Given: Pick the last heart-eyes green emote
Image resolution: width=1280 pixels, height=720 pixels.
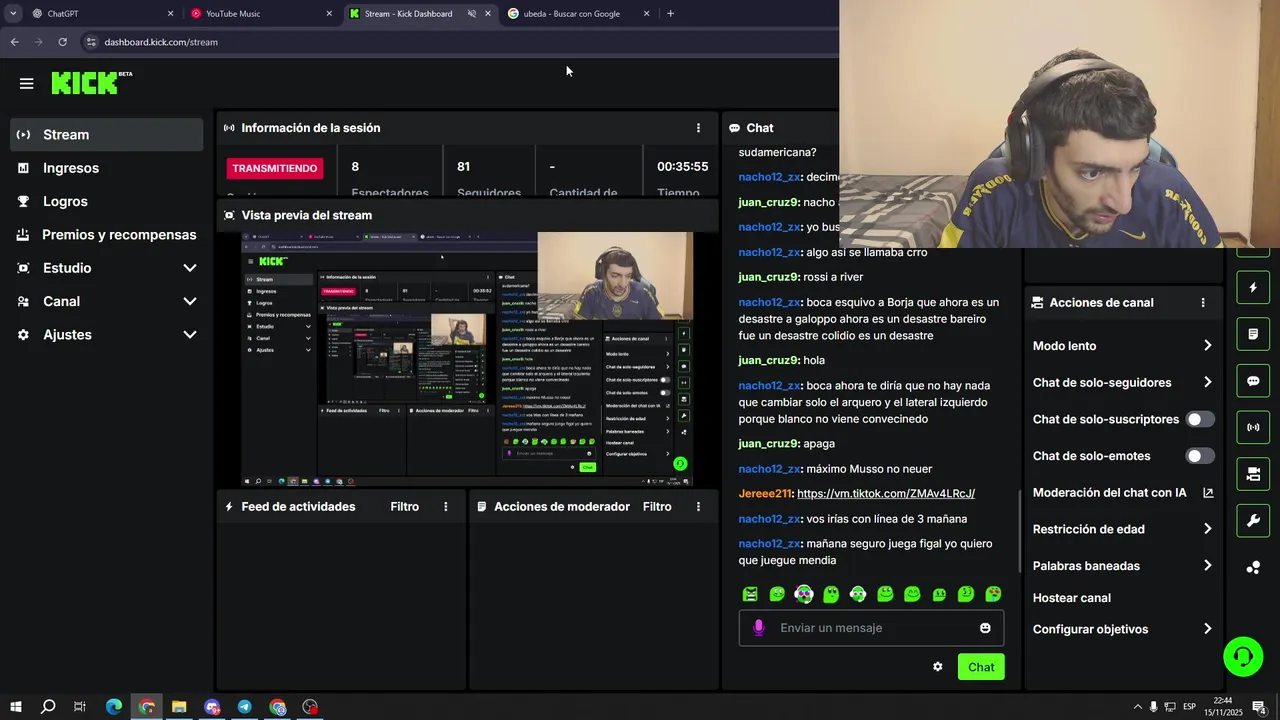Looking at the screenshot, I should coord(993,594).
